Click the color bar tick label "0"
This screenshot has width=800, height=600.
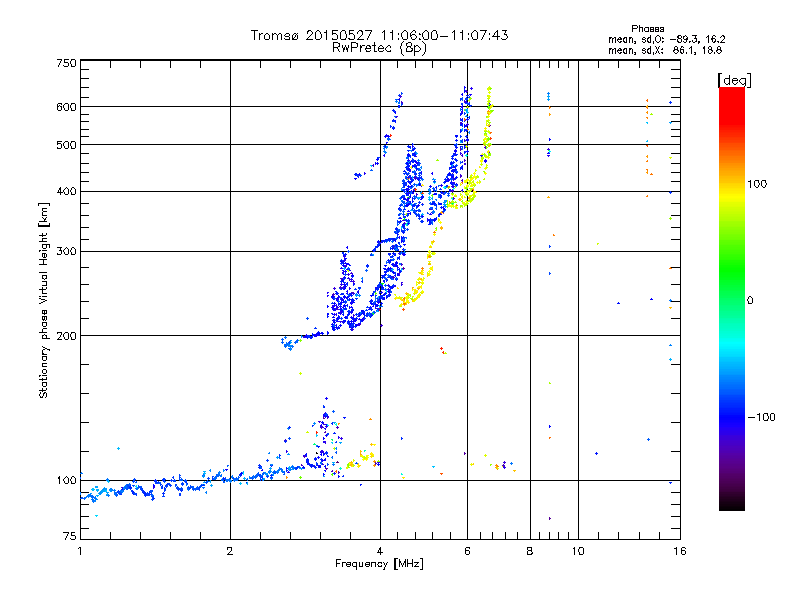click(x=750, y=300)
